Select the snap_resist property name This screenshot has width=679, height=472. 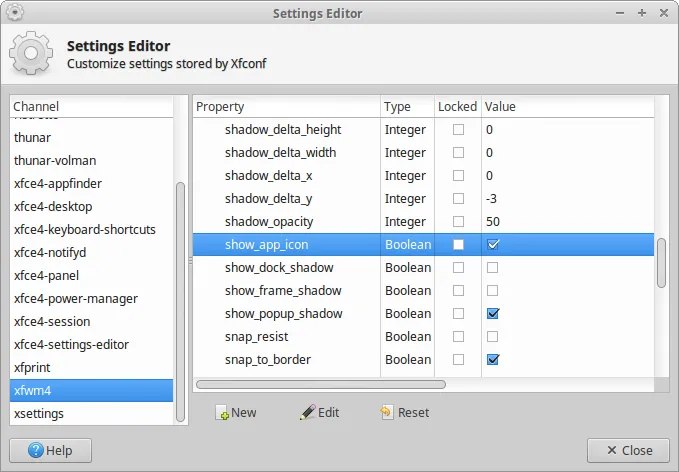click(256, 336)
